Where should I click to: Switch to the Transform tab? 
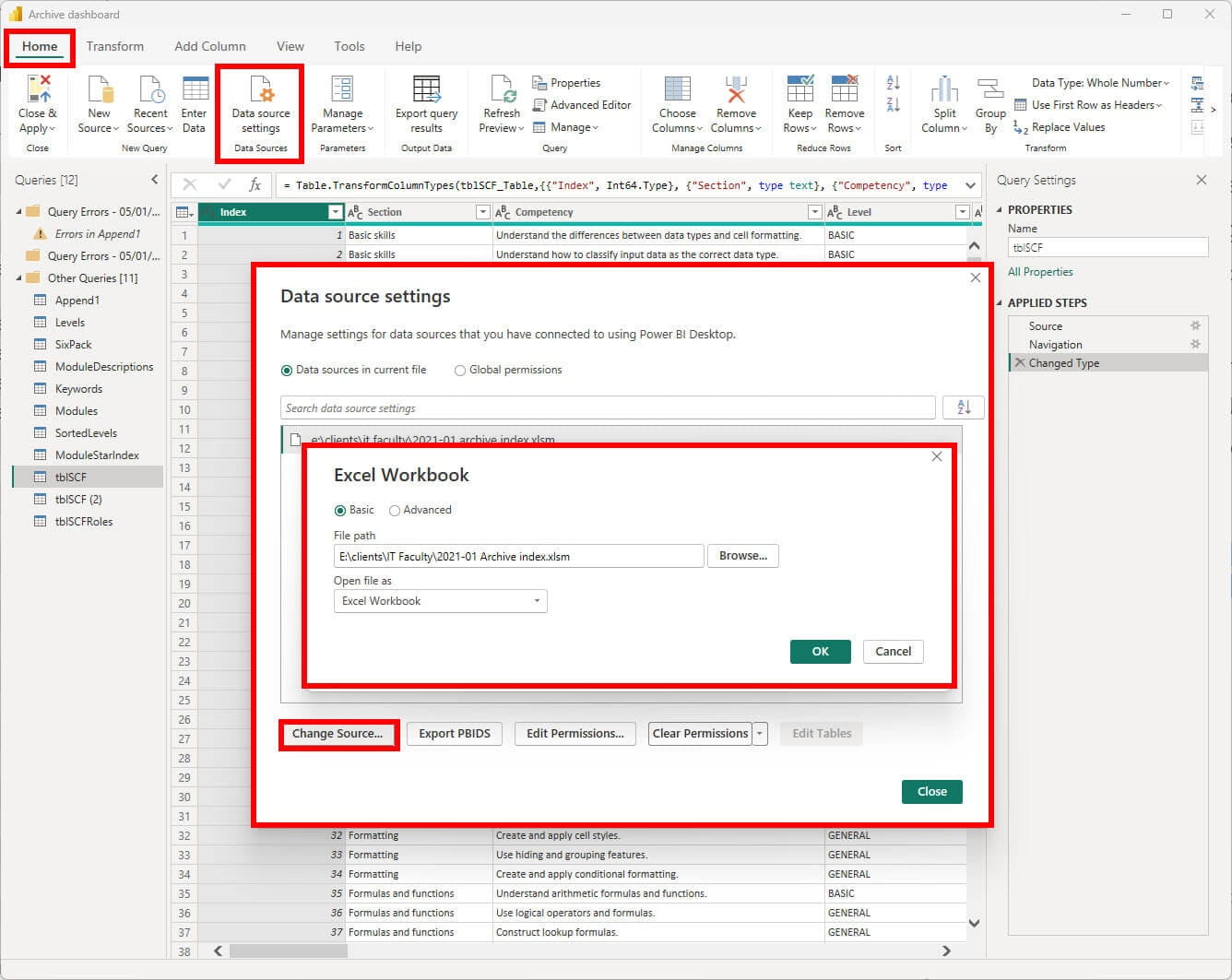115,46
